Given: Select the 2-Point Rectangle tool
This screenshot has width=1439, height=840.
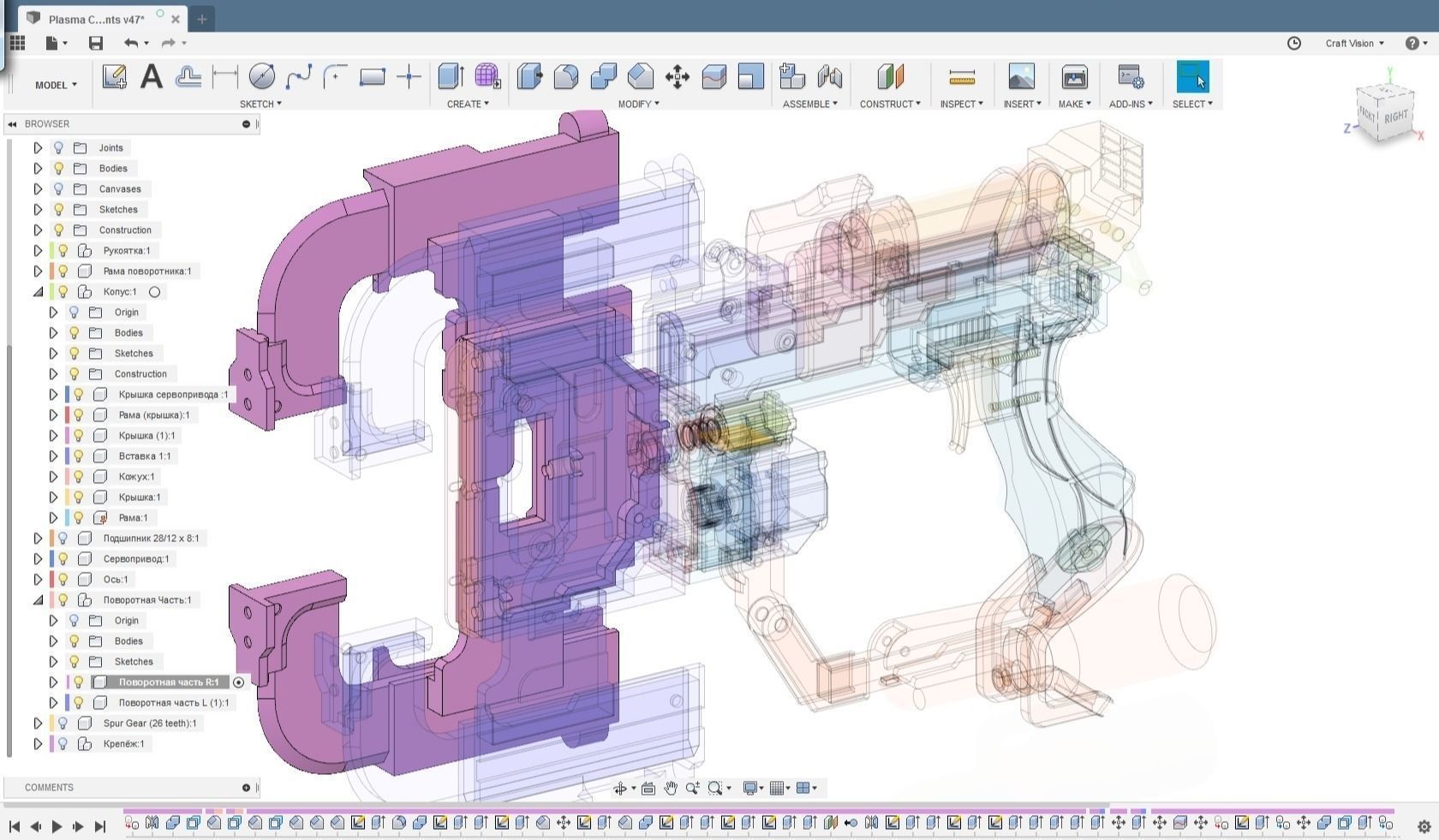Looking at the screenshot, I should pos(373,77).
